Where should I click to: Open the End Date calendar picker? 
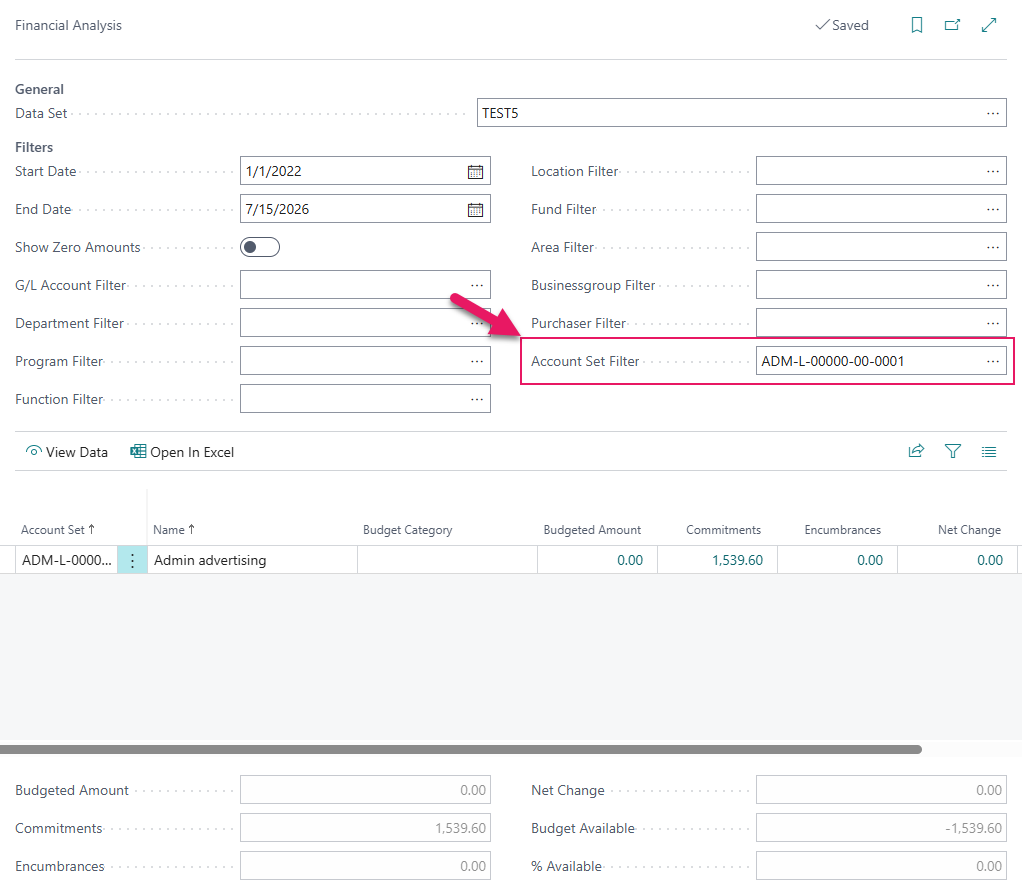(475, 209)
